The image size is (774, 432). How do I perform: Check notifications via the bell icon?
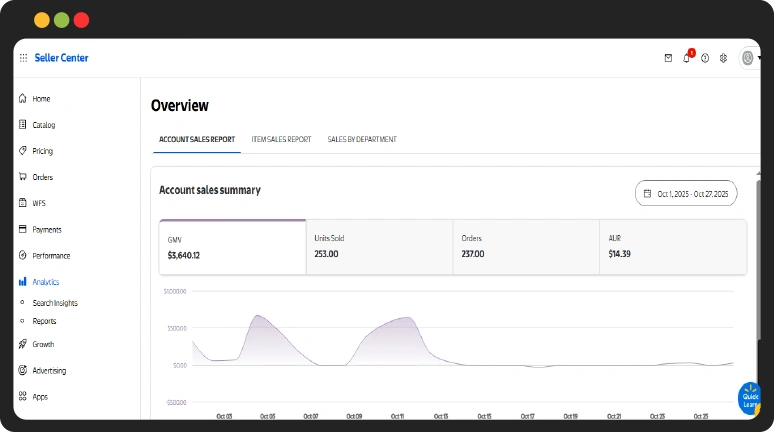click(x=687, y=58)
